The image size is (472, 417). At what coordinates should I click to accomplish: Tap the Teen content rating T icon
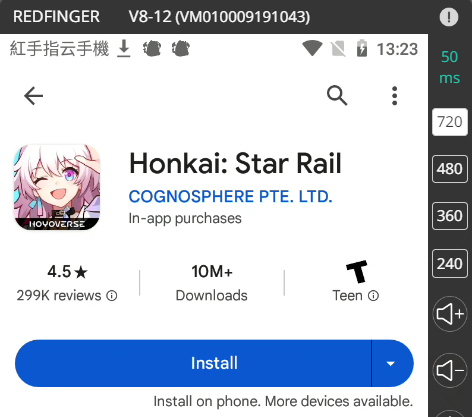click(356, 271)
